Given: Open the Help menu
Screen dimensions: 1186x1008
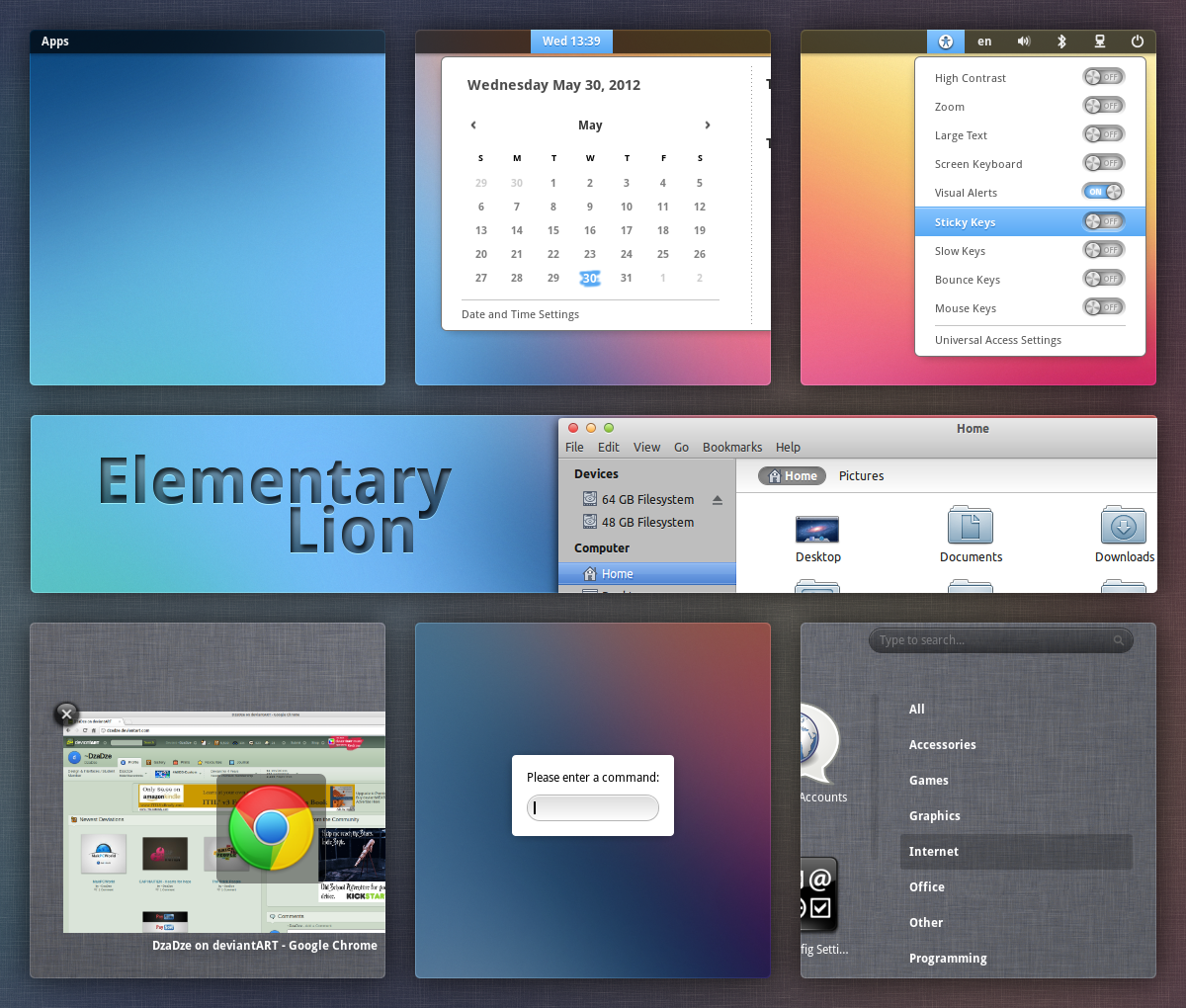Looking at the screenshot, I should pos(788,448).
